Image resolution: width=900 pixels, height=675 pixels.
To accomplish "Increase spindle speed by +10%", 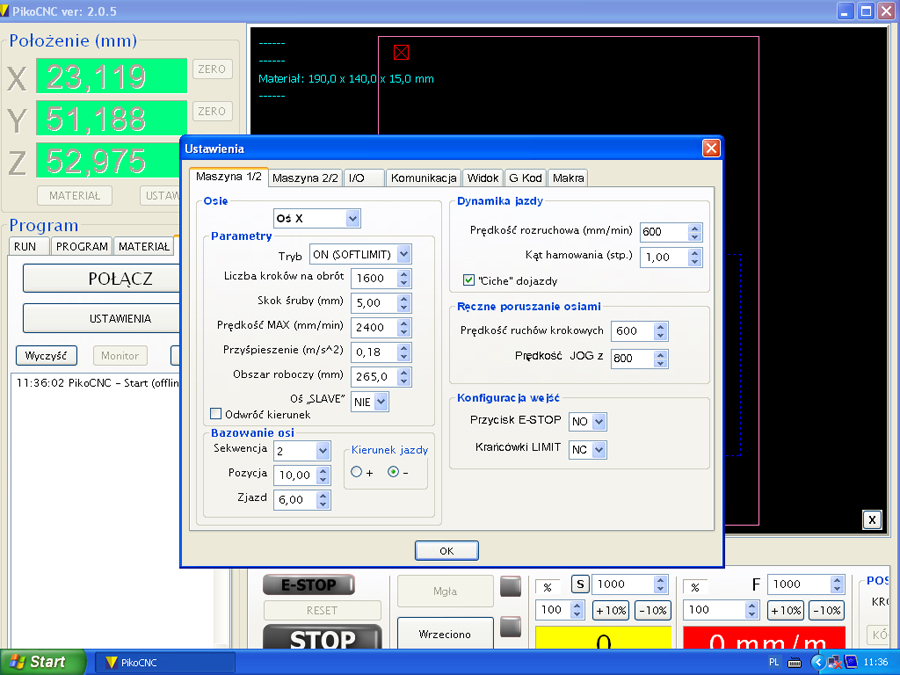I will (611, 611).
